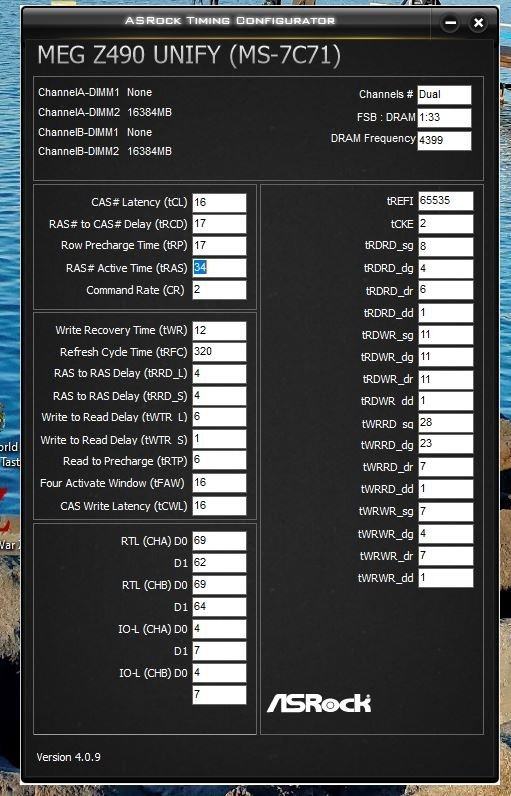Edit the Write Recovery Time (tWR) field
Viewport: 511px width, 796px height.
pos(219,330)
